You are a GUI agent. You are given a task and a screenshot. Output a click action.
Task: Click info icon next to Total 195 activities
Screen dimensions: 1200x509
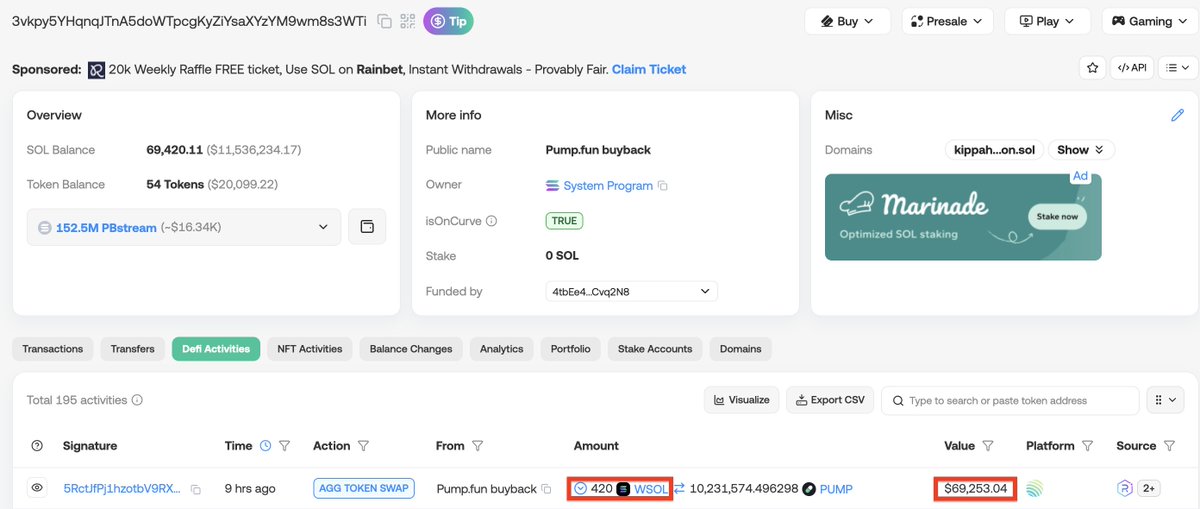click(137, 400)
